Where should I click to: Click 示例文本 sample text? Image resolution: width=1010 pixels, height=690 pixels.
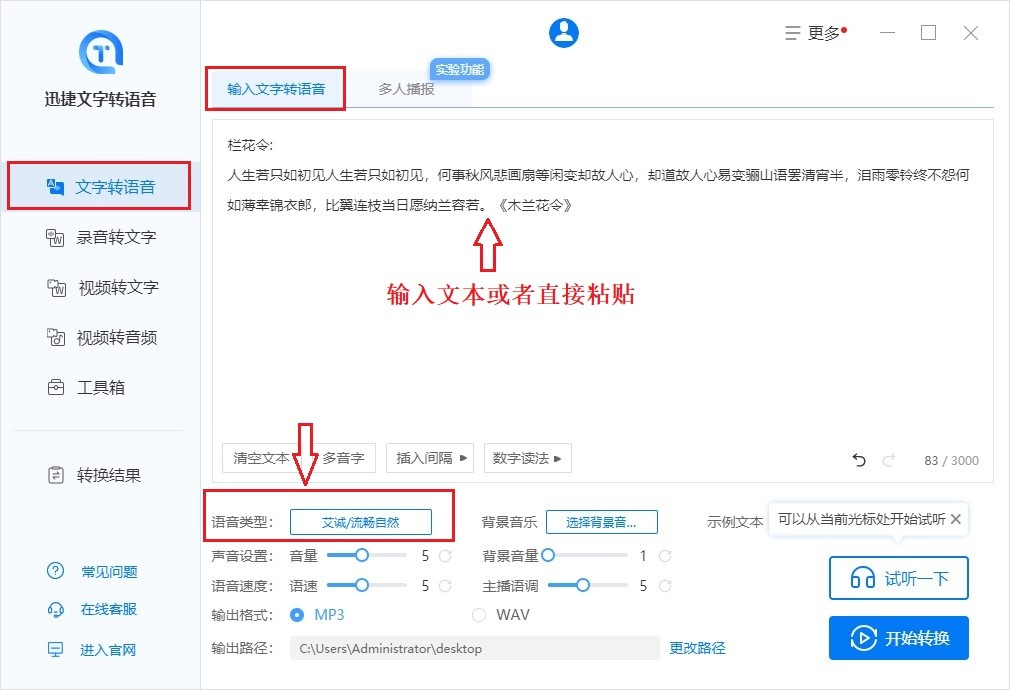pyautogui.click(x=735, y=522)
